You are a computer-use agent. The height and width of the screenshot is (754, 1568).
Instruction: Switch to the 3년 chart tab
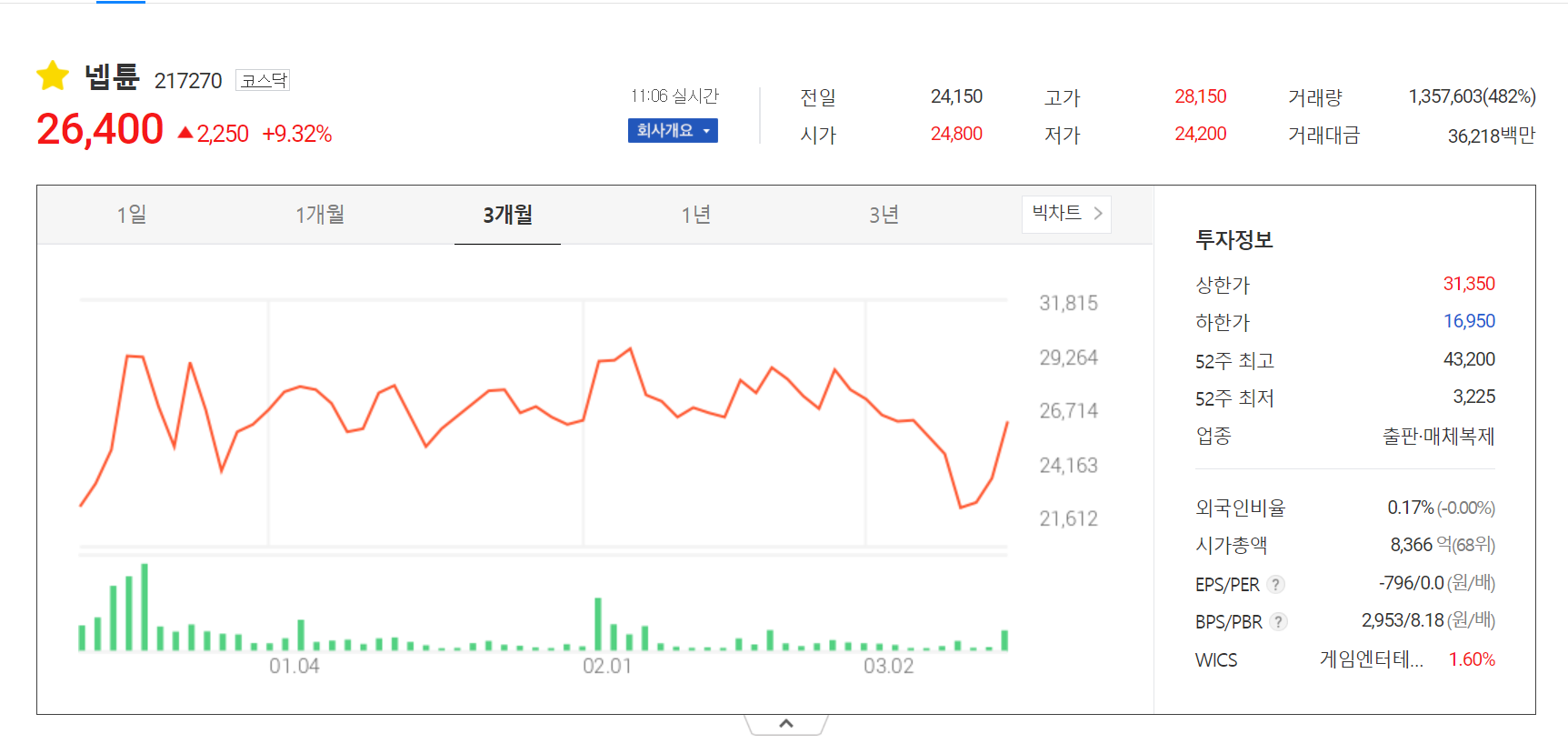tap(884, 215)
